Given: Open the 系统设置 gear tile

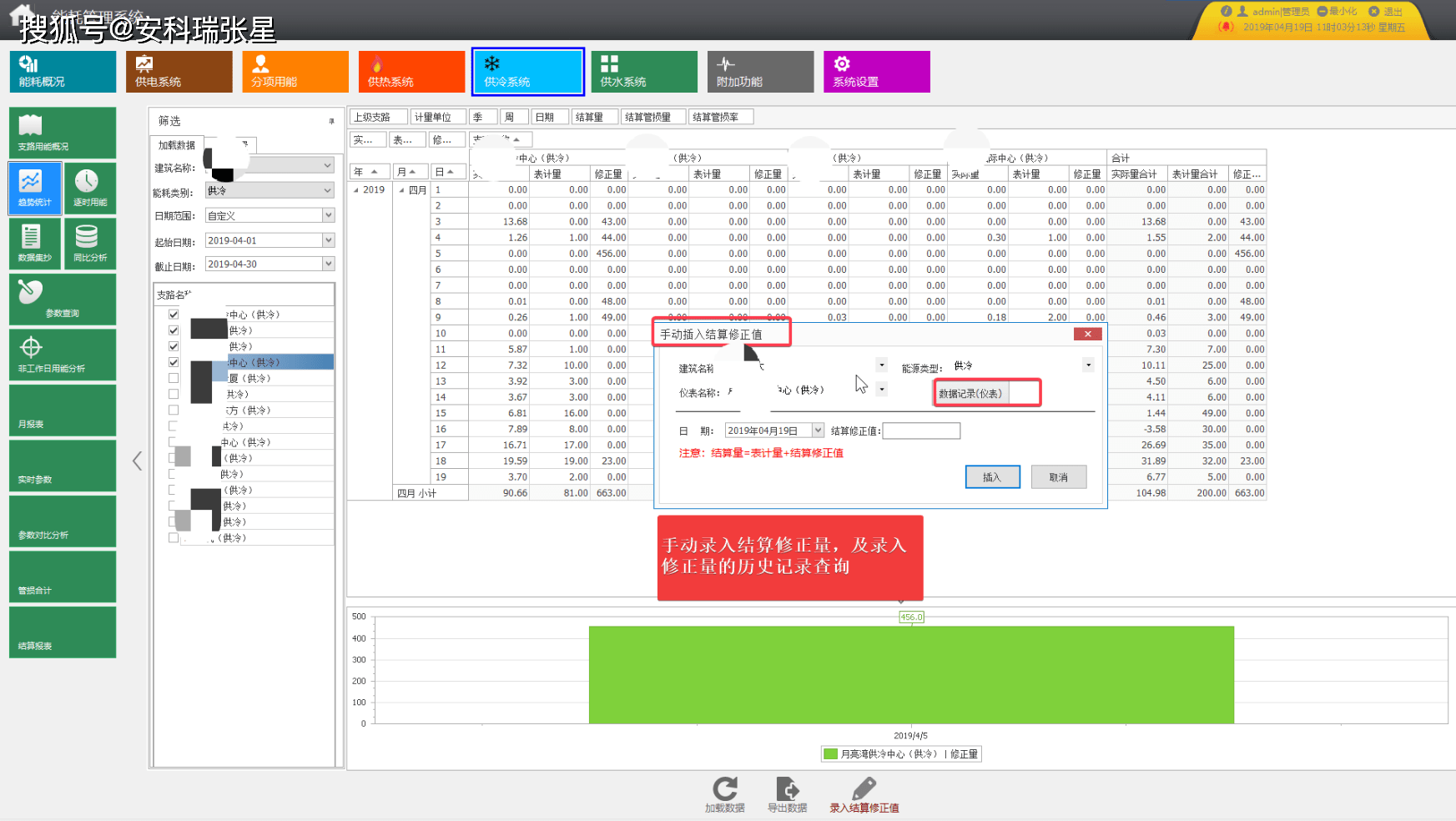Looking at the screenshot, I should (x=876, y=72).
